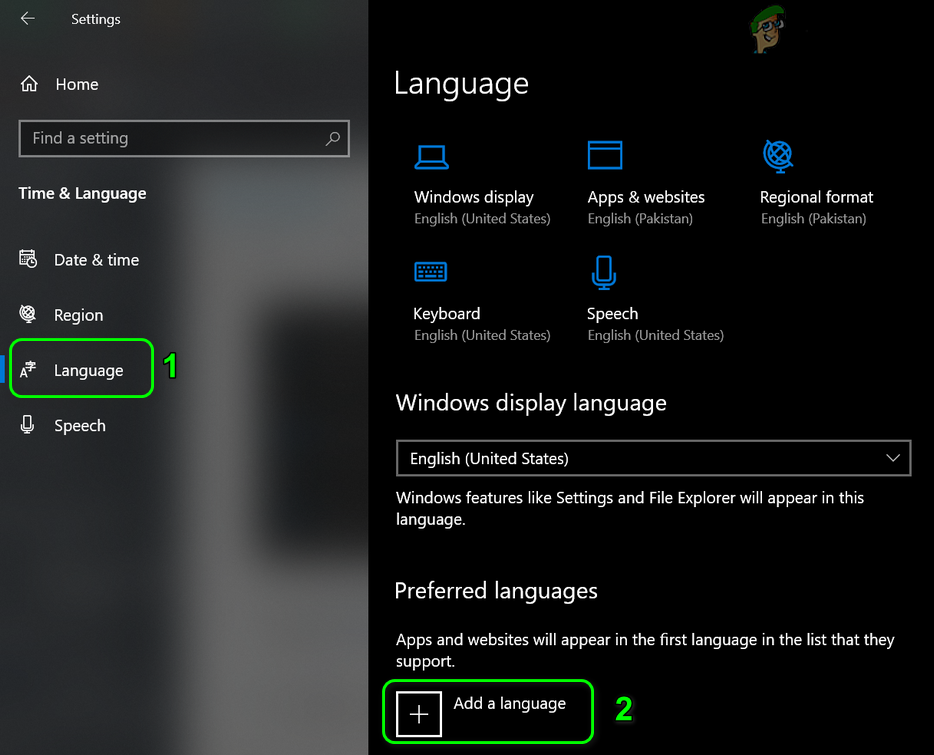Click the Home house icon
The height and width of the screenshot is (755, 934).
29,83
